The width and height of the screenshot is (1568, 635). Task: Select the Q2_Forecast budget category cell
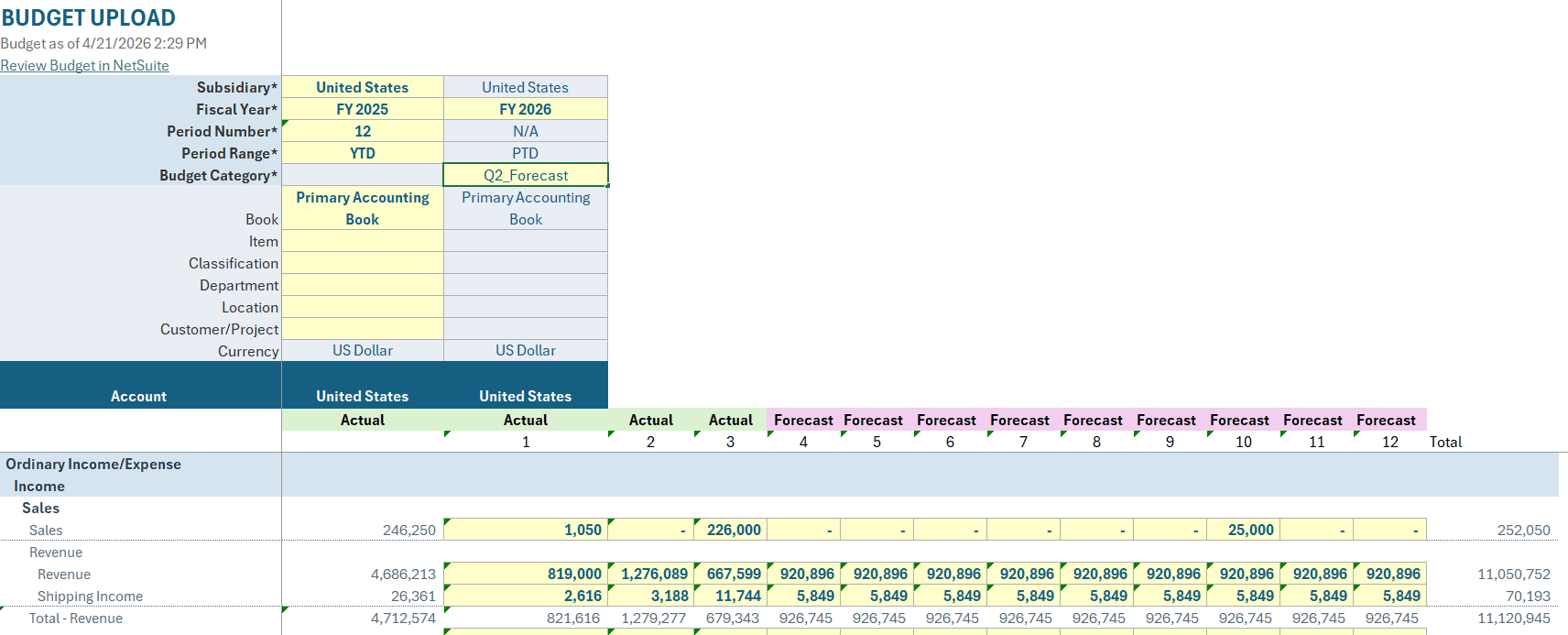pyautogui.click(x=526, y=175)
